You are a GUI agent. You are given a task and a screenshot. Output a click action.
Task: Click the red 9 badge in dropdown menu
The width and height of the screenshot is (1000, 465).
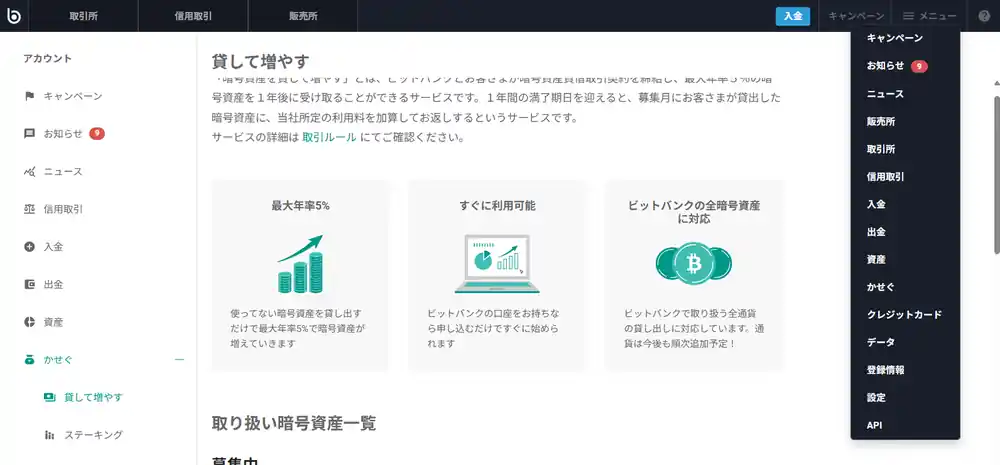(x=919, y=66)
